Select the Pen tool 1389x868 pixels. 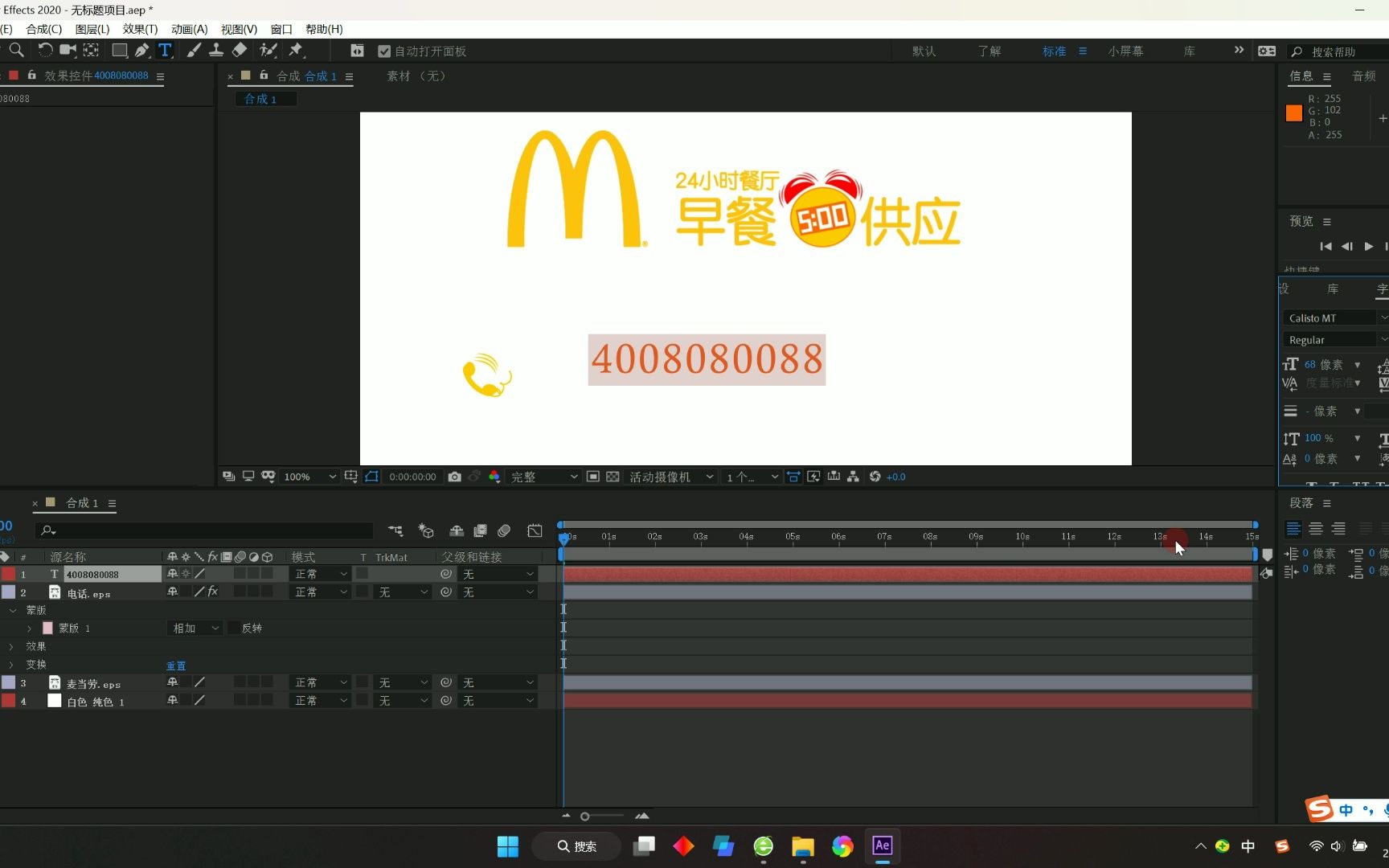[141, 50]
